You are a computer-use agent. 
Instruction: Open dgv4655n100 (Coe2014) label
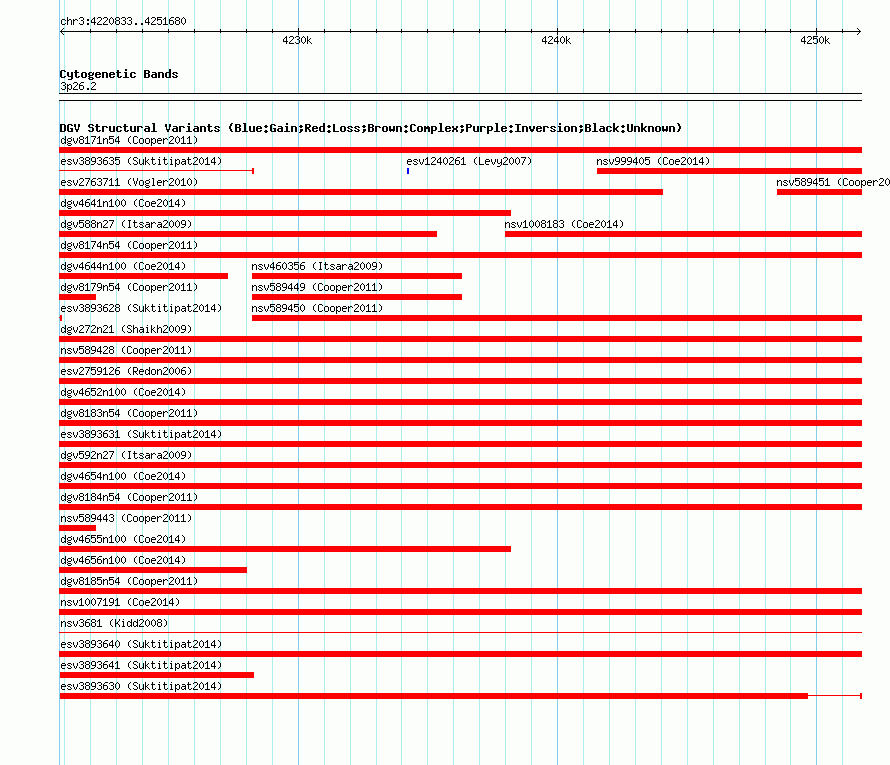point(123,539)
